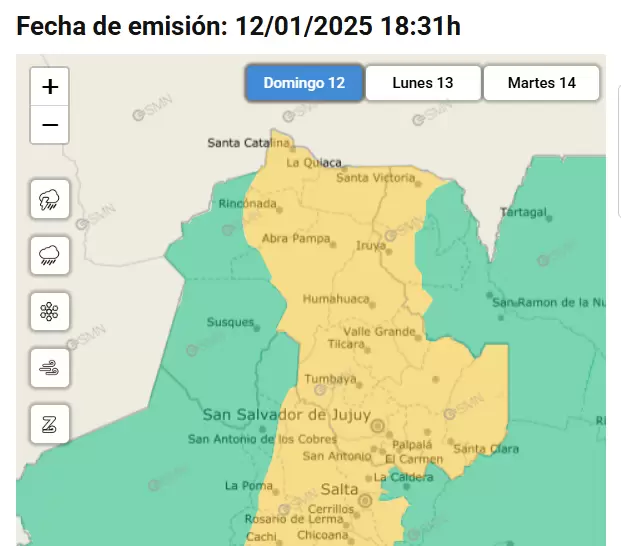
Task: Select the wind alert filter icon
Action: click(50, 368)
